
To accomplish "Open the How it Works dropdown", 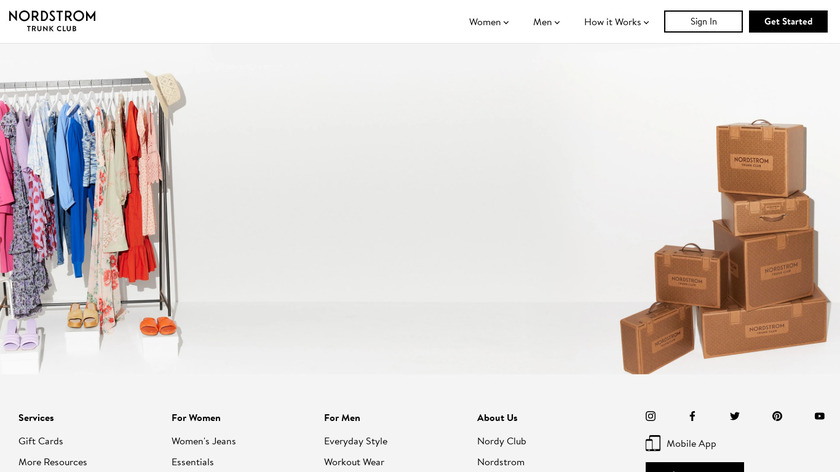I will click(616, 22).
